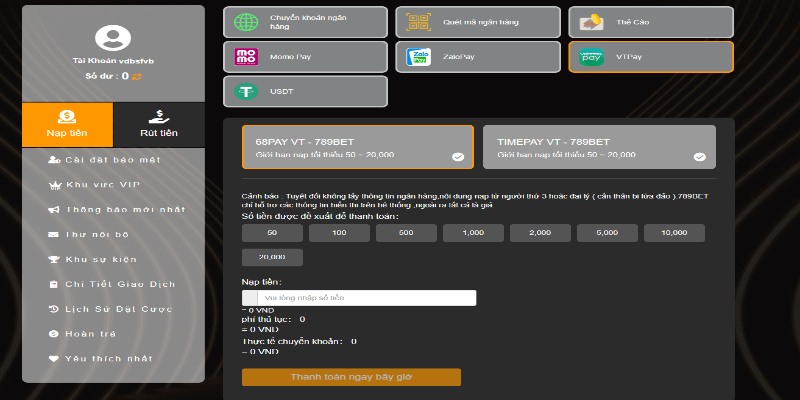
Task: Select USDT payment method
Action: click(306, 91)
